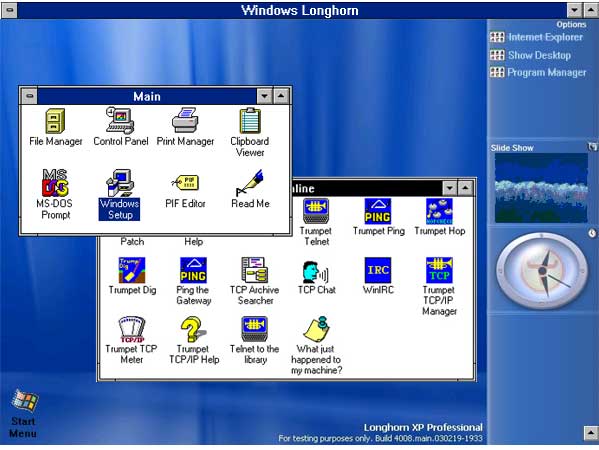Viewport: 599px width, 450px height.
Task: Click the Slide Show thumbnail image
Action: pyautogui.click(x=541, y=188)
